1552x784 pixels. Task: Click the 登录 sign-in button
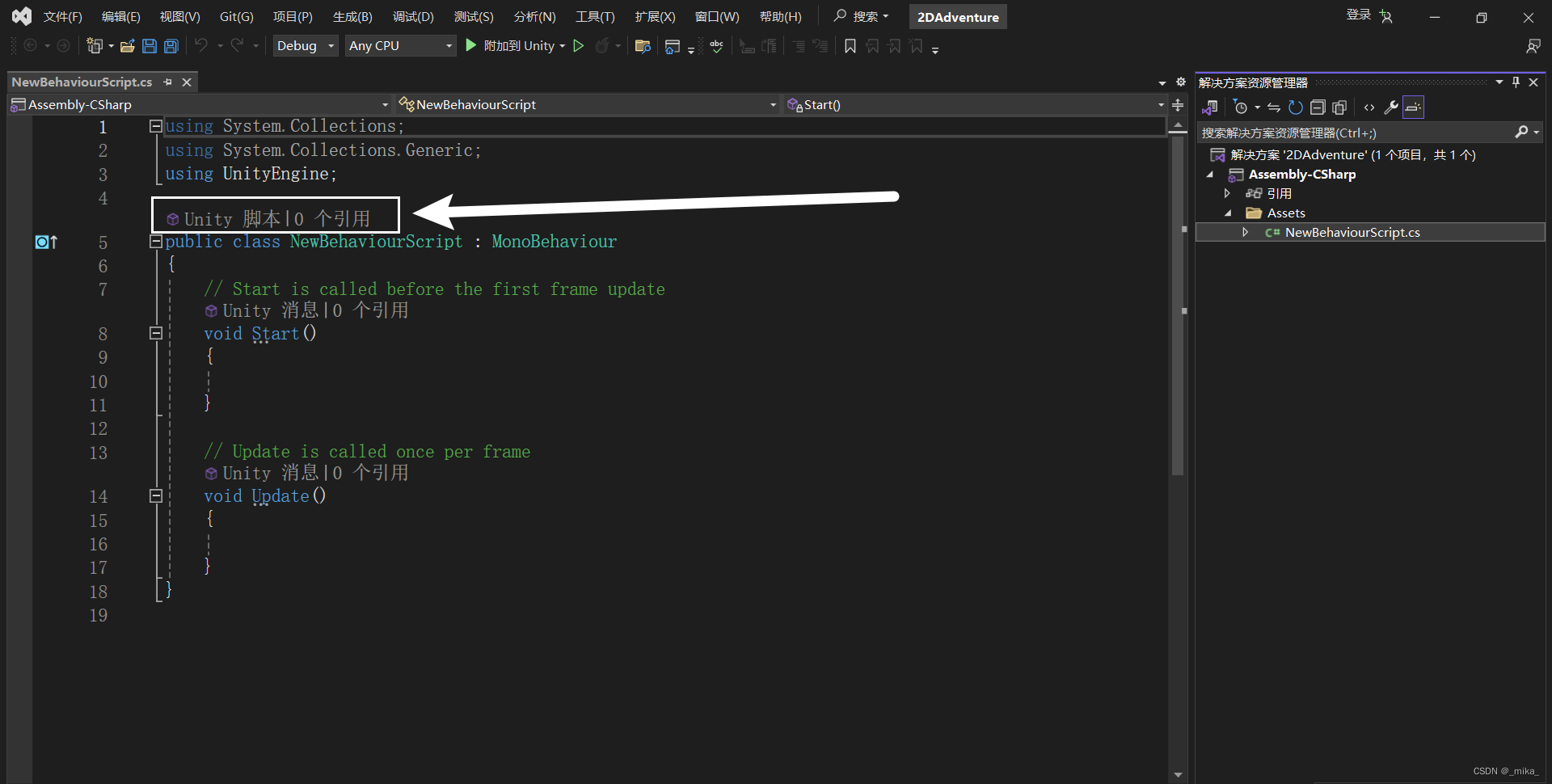pyautogui.click(x=1359, y=15)
